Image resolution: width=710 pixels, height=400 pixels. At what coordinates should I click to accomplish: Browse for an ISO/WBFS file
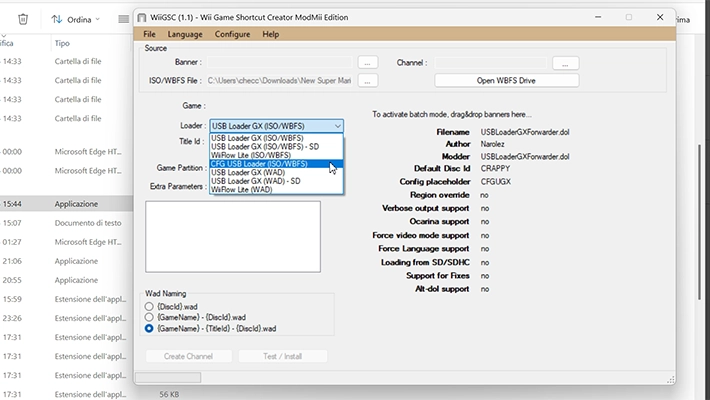[368, 81]
